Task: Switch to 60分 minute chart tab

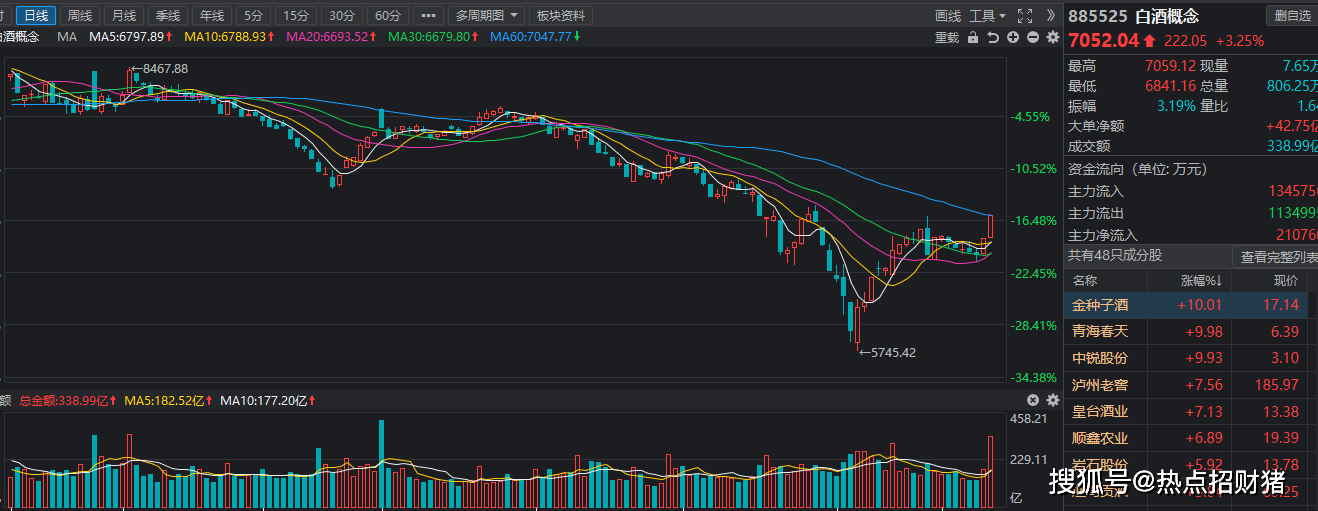Action: pos(386,16)
